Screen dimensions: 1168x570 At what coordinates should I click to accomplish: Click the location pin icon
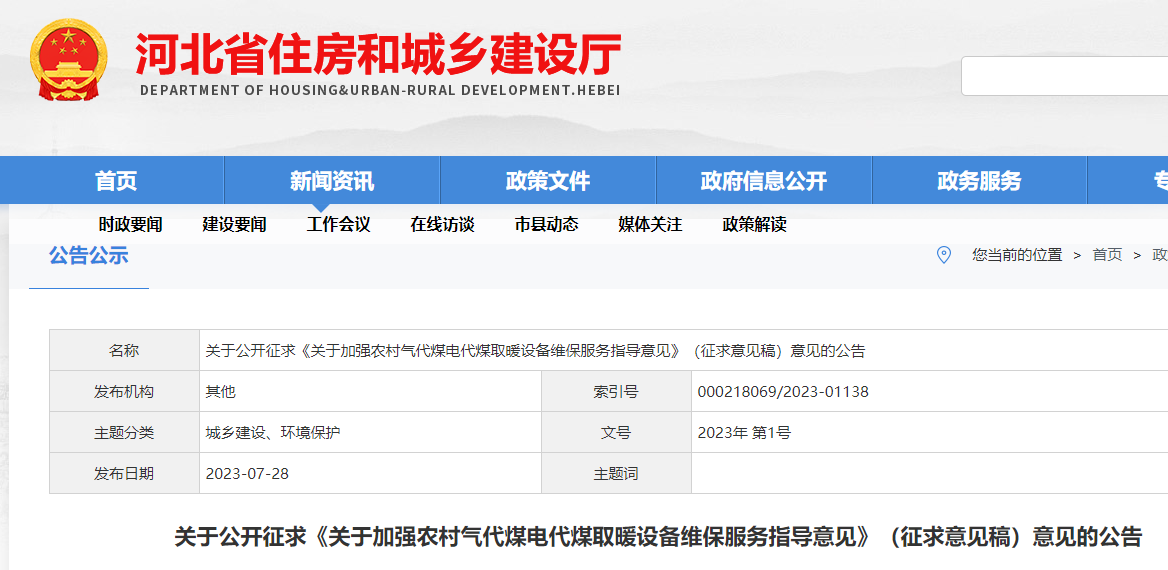943,255
